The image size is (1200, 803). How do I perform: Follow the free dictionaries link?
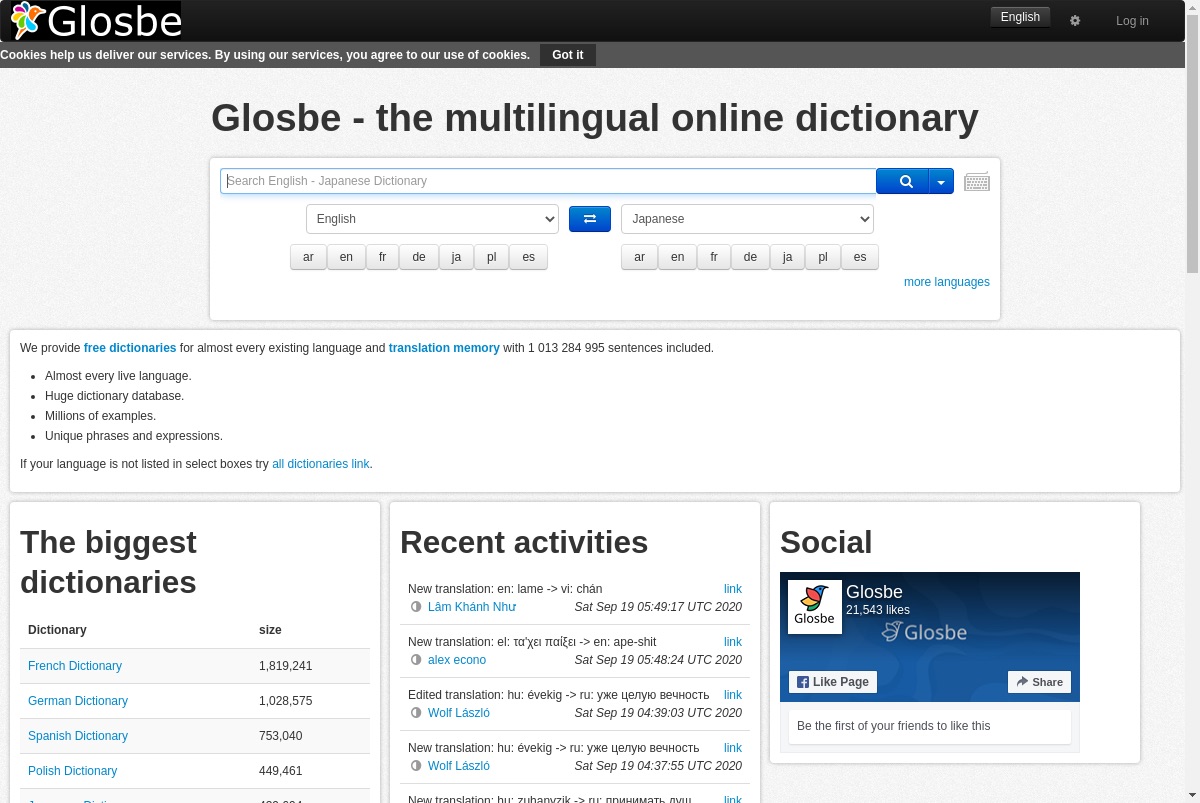tap(130, 348)
